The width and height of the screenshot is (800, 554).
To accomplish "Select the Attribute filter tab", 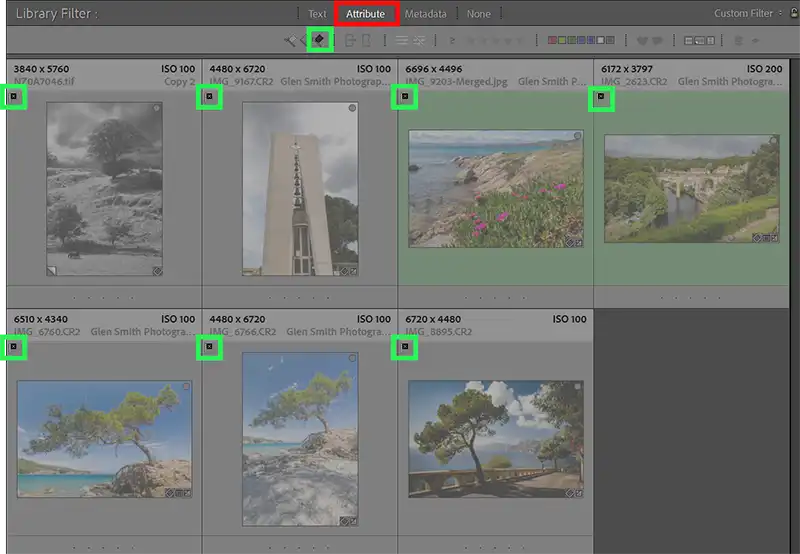I will pos(365,14).
